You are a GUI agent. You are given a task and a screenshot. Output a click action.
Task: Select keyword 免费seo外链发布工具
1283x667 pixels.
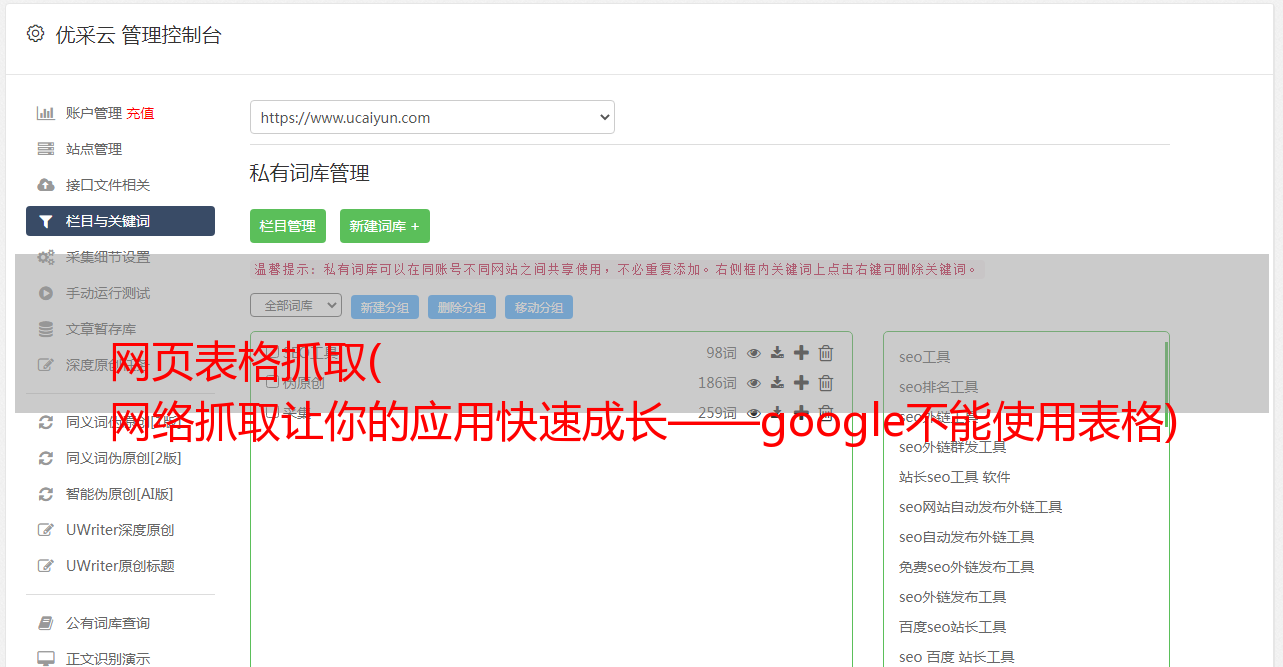pyautogui.click(x=966, y=567)
